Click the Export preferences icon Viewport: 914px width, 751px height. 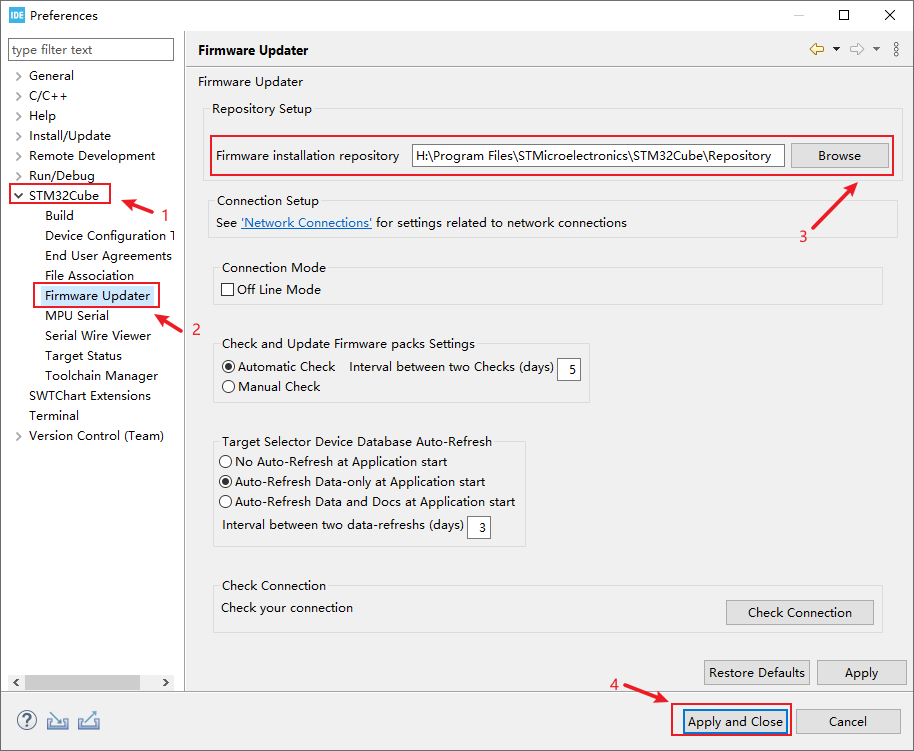88,720
